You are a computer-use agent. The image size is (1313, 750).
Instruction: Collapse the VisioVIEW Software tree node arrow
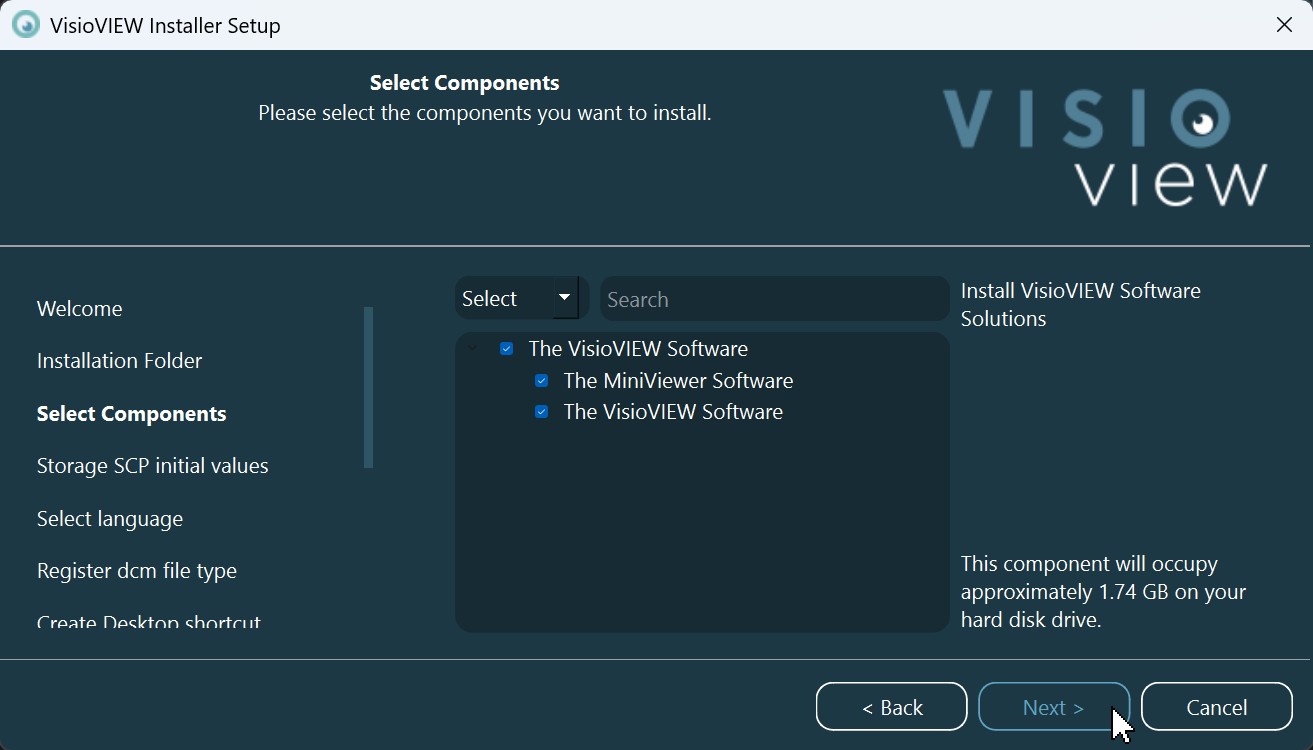point(473,349)
